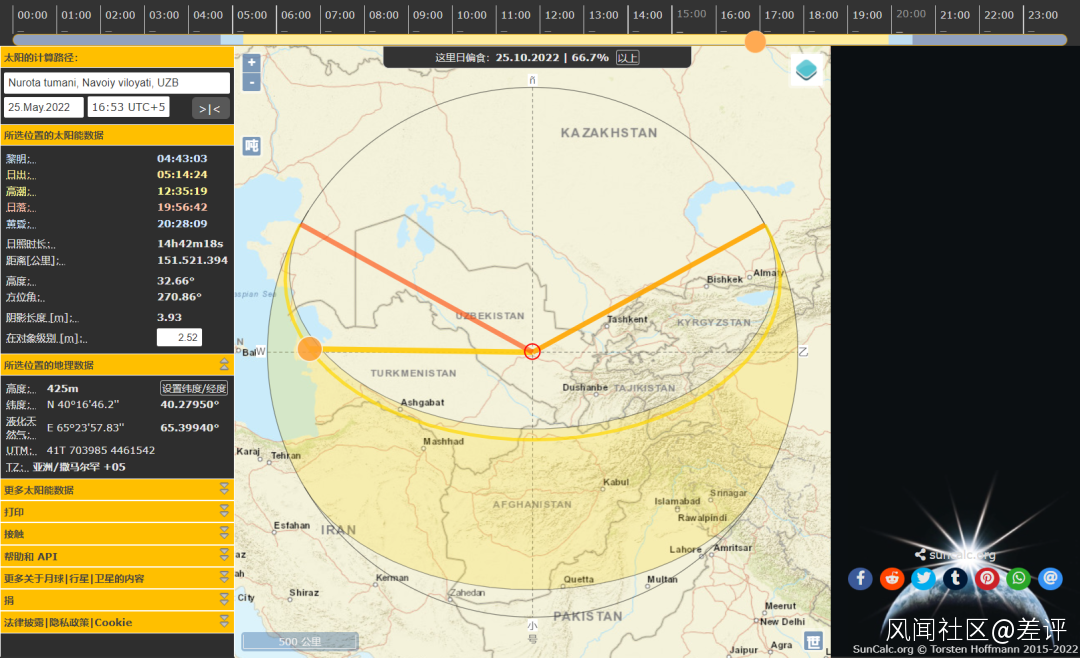Click the elevation value 425m

62,389
